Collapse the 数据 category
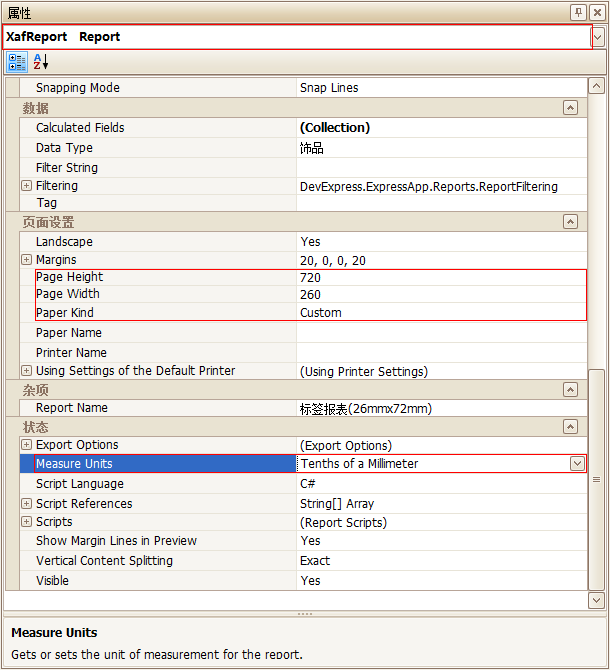This screenshot has height=670, width=610. pos(570,108)
